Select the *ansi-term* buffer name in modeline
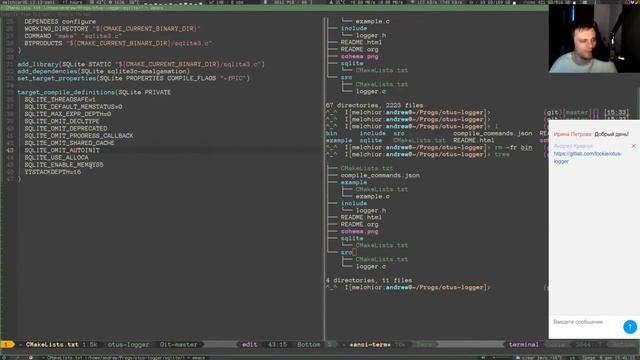The width and height of the screenshot is (640, 360). pyautogui.click(x=370, y=344)
